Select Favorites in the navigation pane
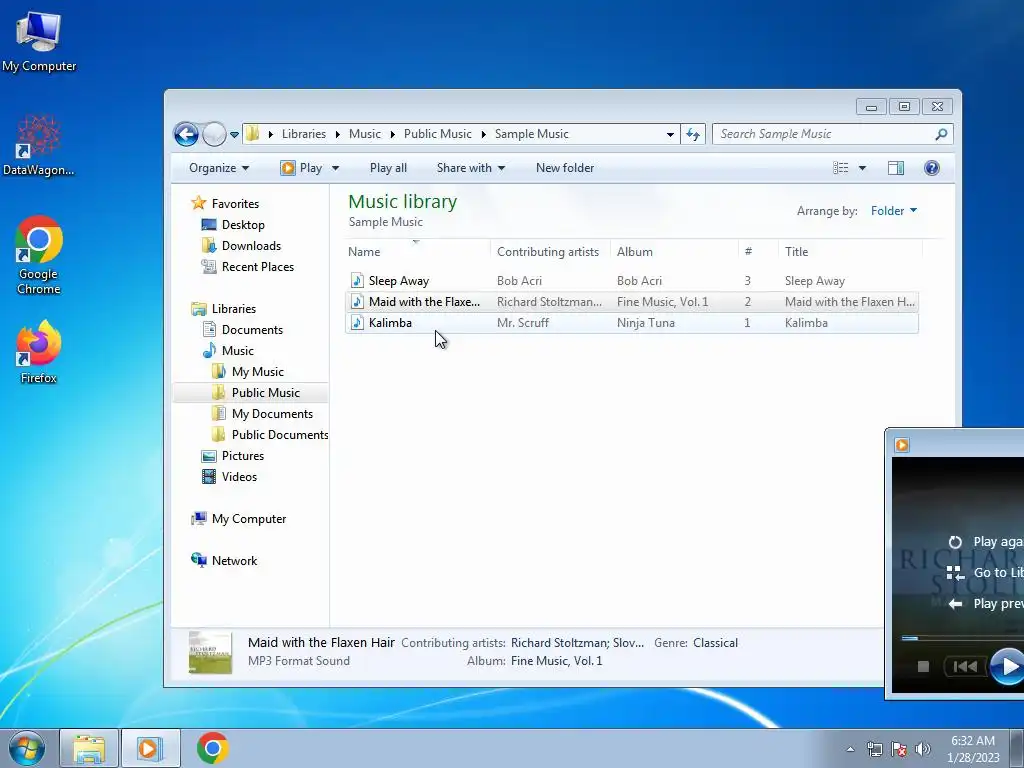 (x=235, y=204)
